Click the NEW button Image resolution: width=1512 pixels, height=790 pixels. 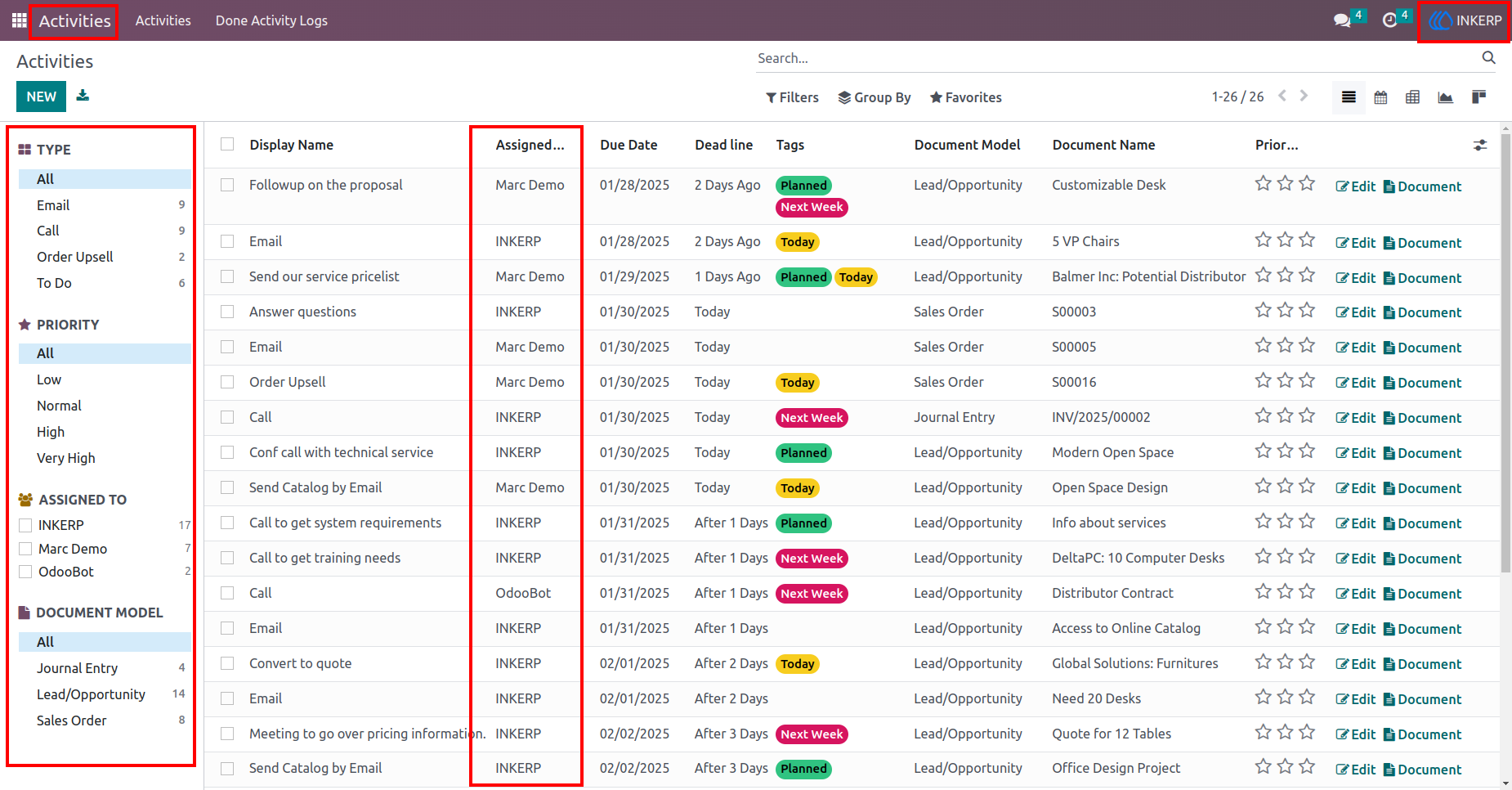[41, 97]
